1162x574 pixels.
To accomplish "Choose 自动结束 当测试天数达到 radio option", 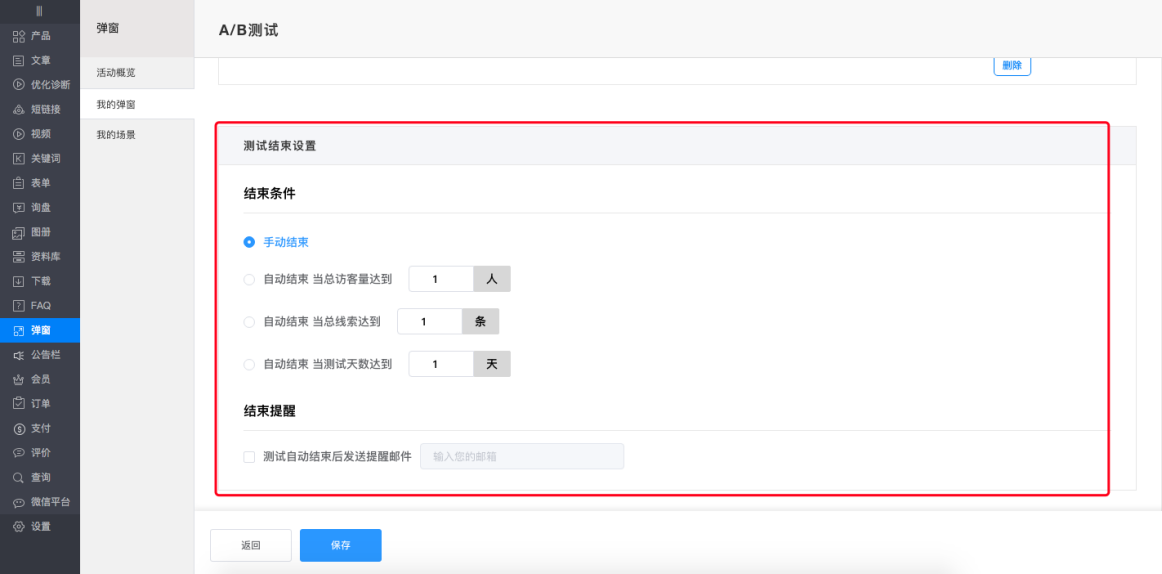I will [249, 365].
